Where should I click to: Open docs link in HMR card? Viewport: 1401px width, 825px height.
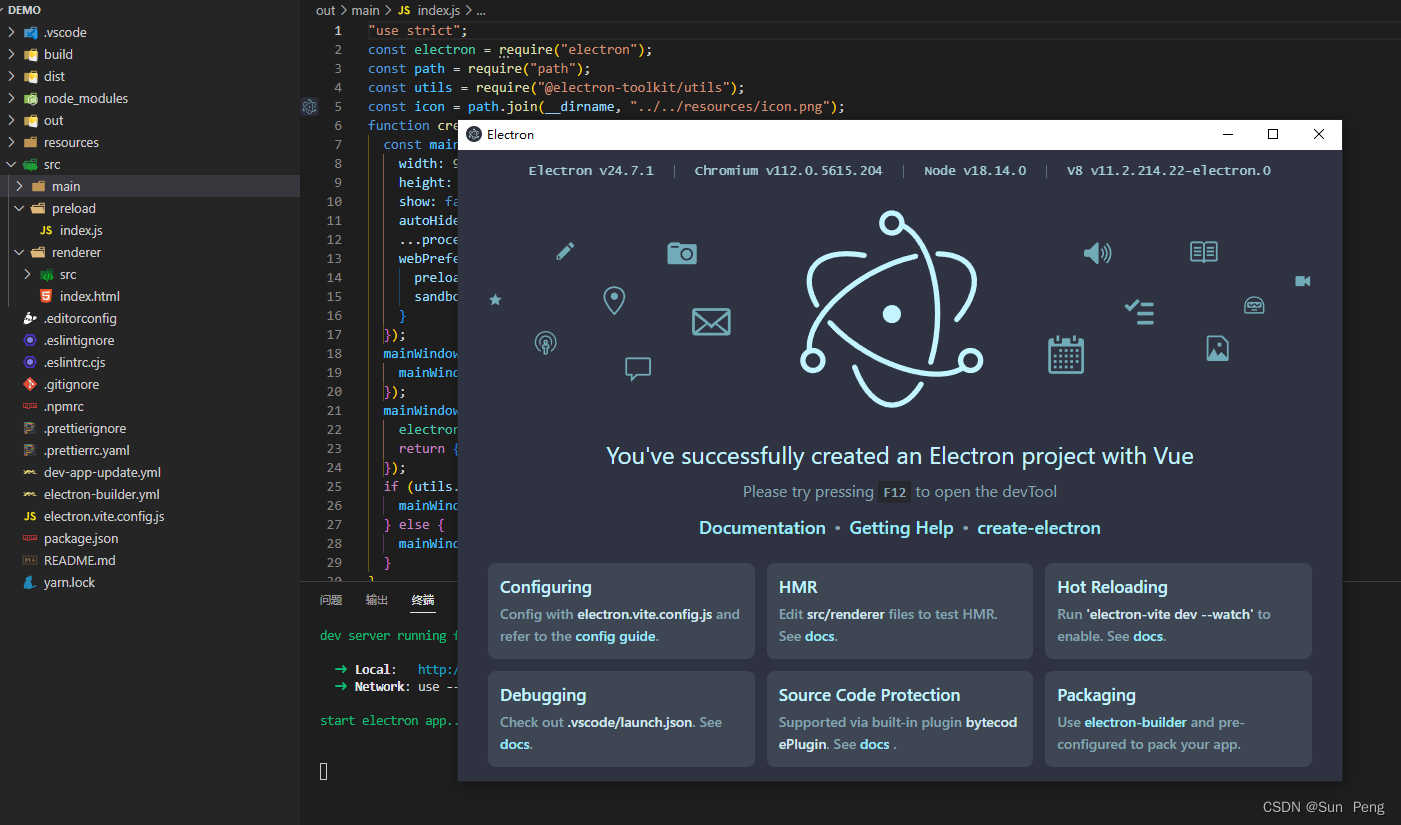point(820,636)
